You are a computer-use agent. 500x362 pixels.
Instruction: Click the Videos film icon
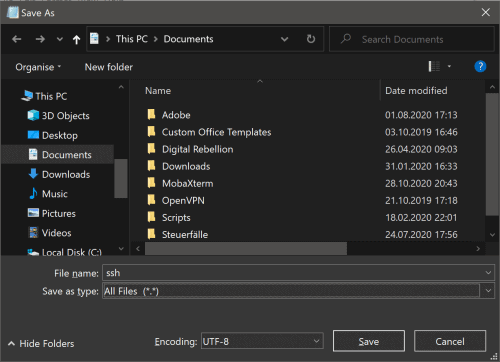[33, 232]
